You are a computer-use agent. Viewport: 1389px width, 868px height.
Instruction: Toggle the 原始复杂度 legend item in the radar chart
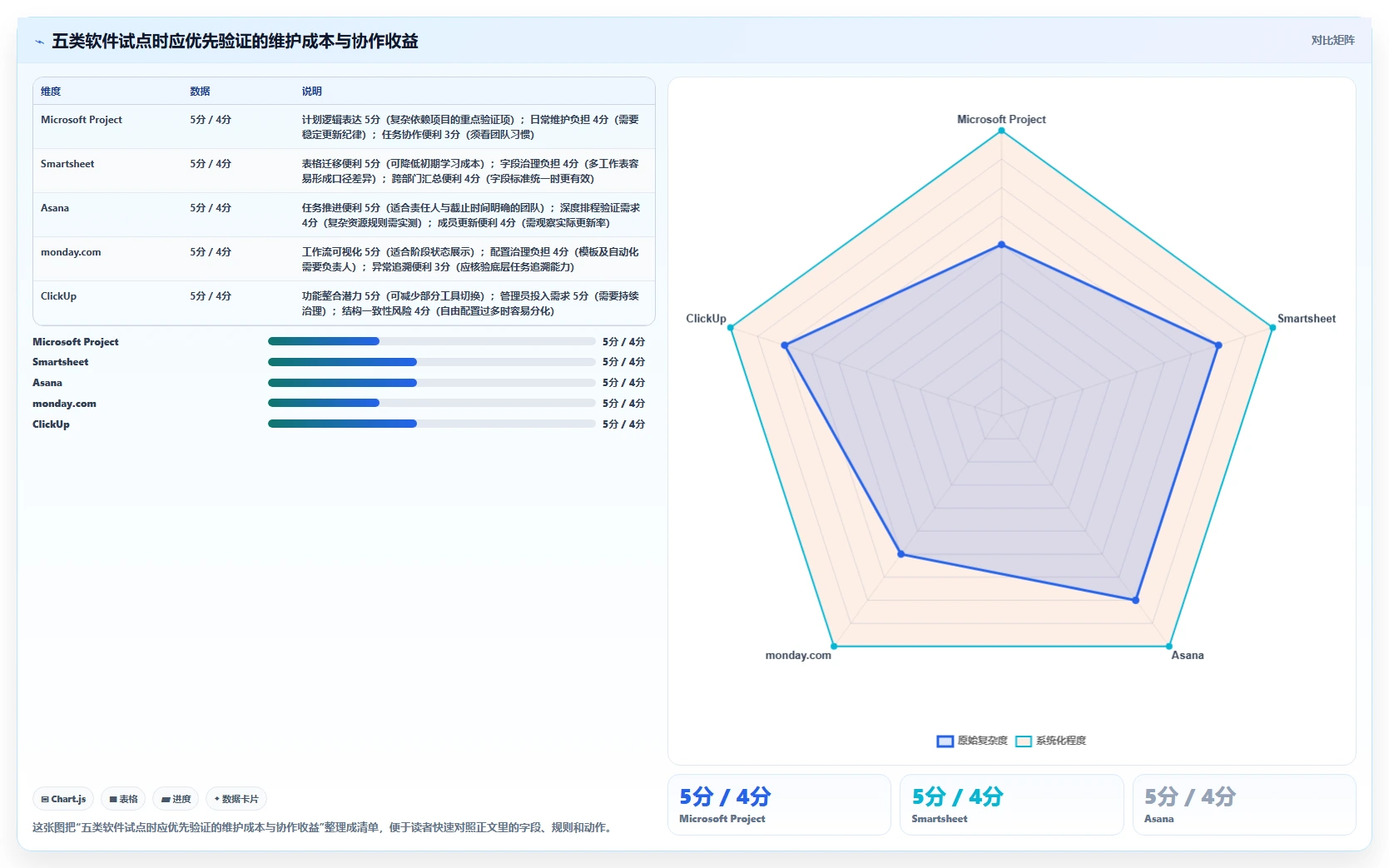[972, 741]
